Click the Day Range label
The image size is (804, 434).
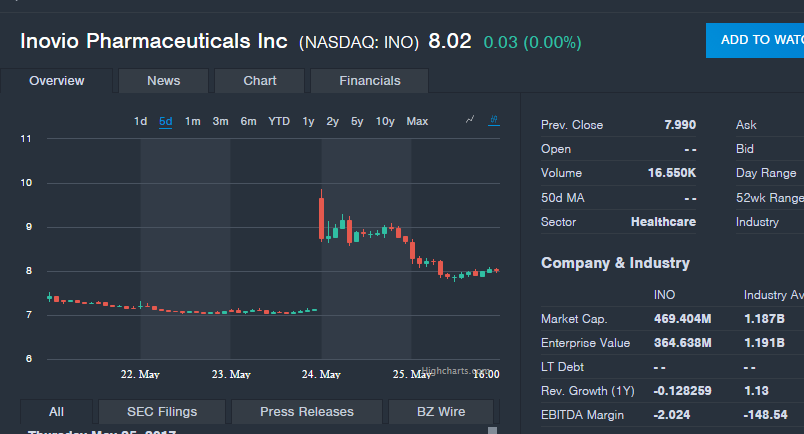766,173
